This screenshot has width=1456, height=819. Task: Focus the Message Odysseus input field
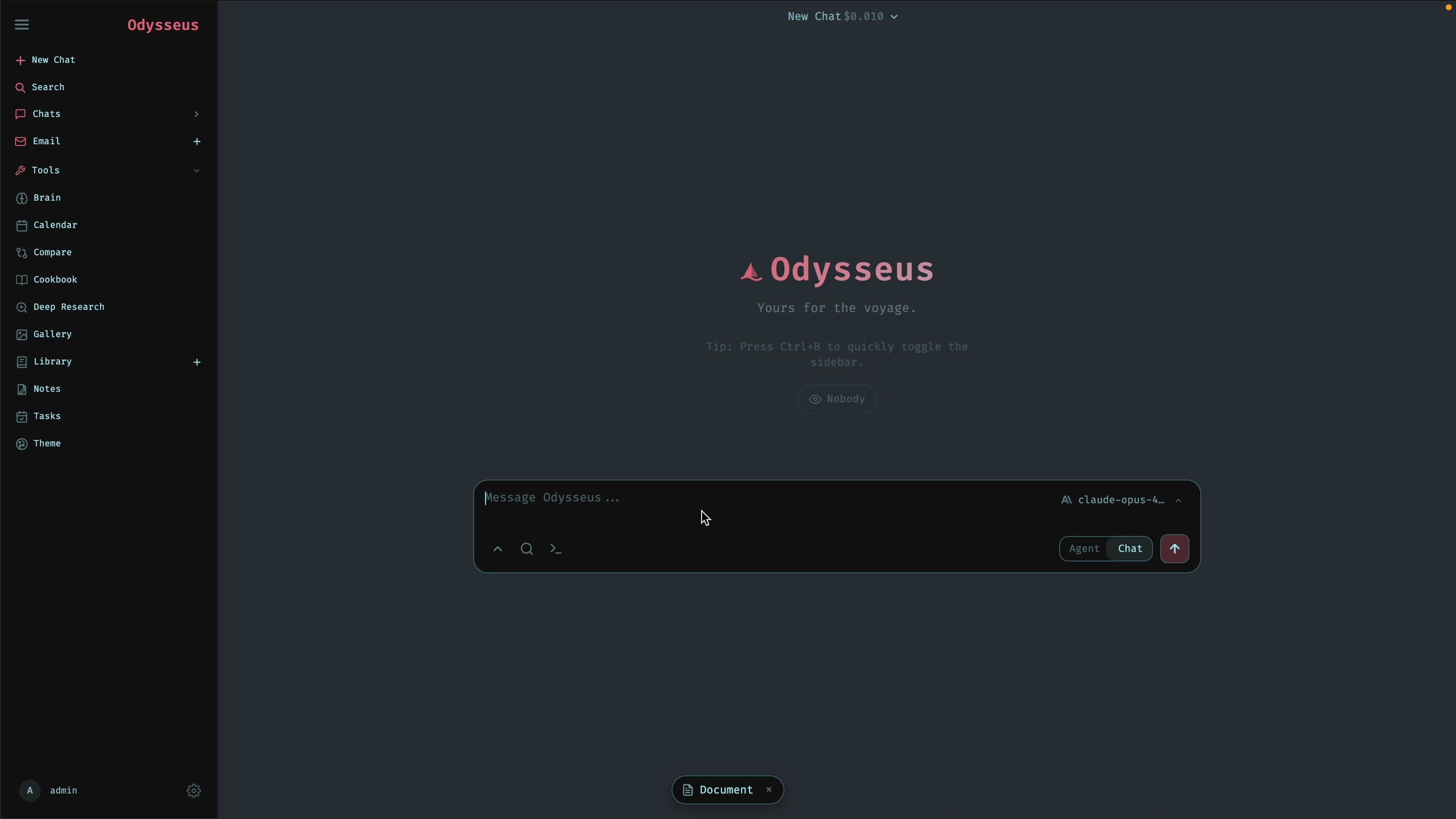(763, 498)
